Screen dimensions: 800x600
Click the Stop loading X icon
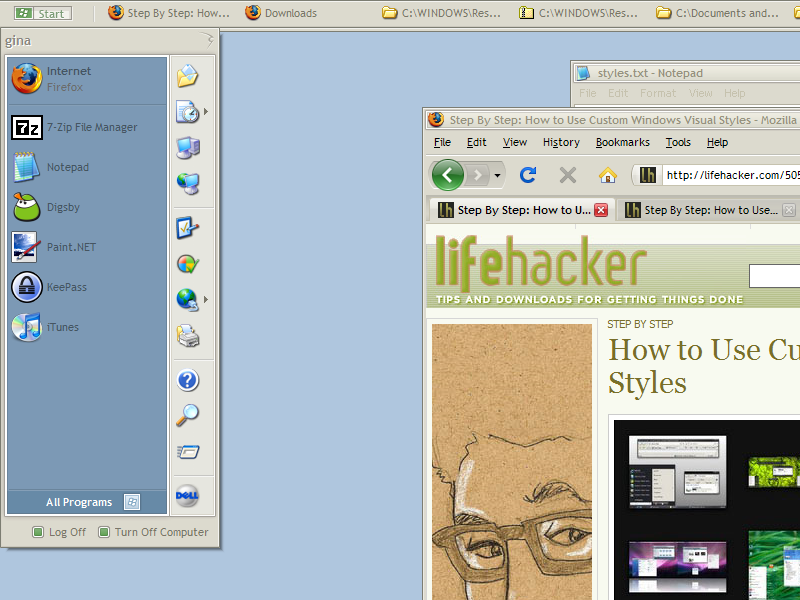point(567,175)
